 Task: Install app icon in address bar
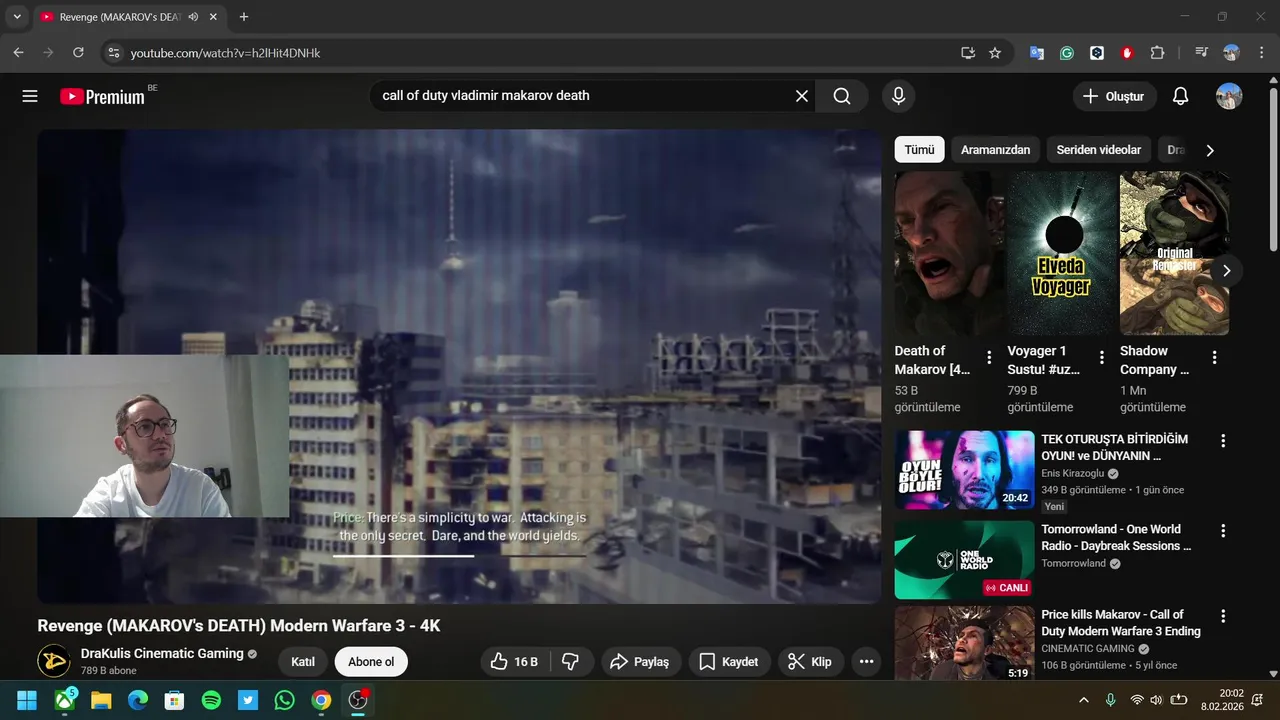tap(967, 53)
